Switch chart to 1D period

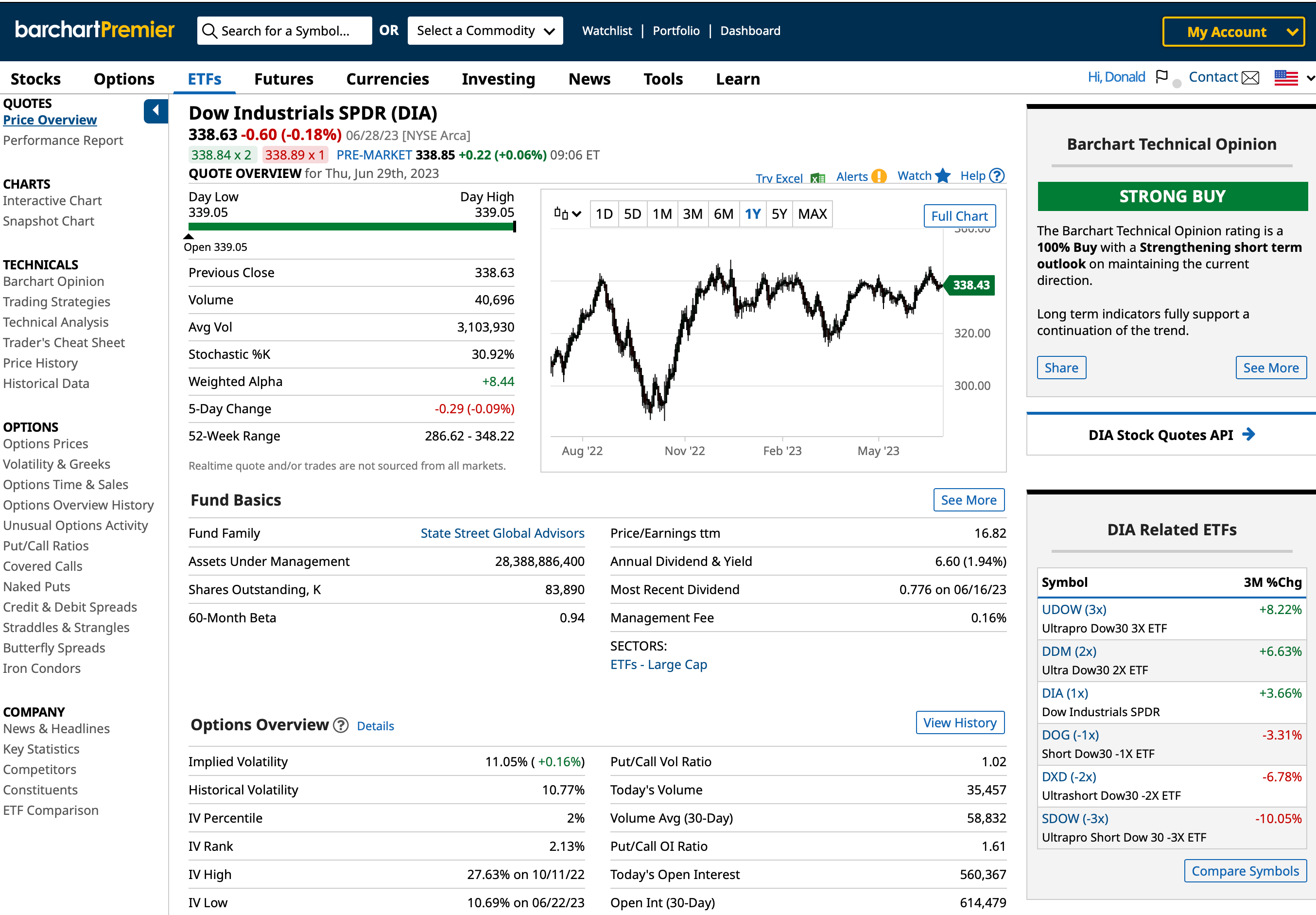click(x=604, y=214)
